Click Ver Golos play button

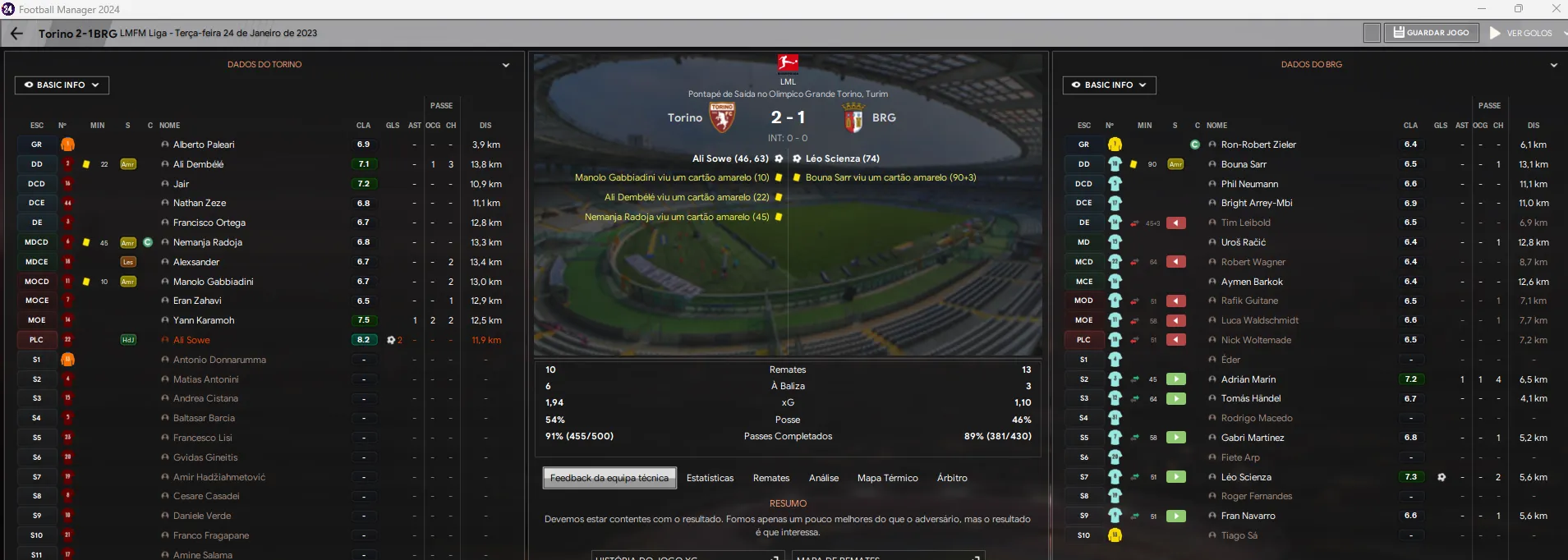1522,33
